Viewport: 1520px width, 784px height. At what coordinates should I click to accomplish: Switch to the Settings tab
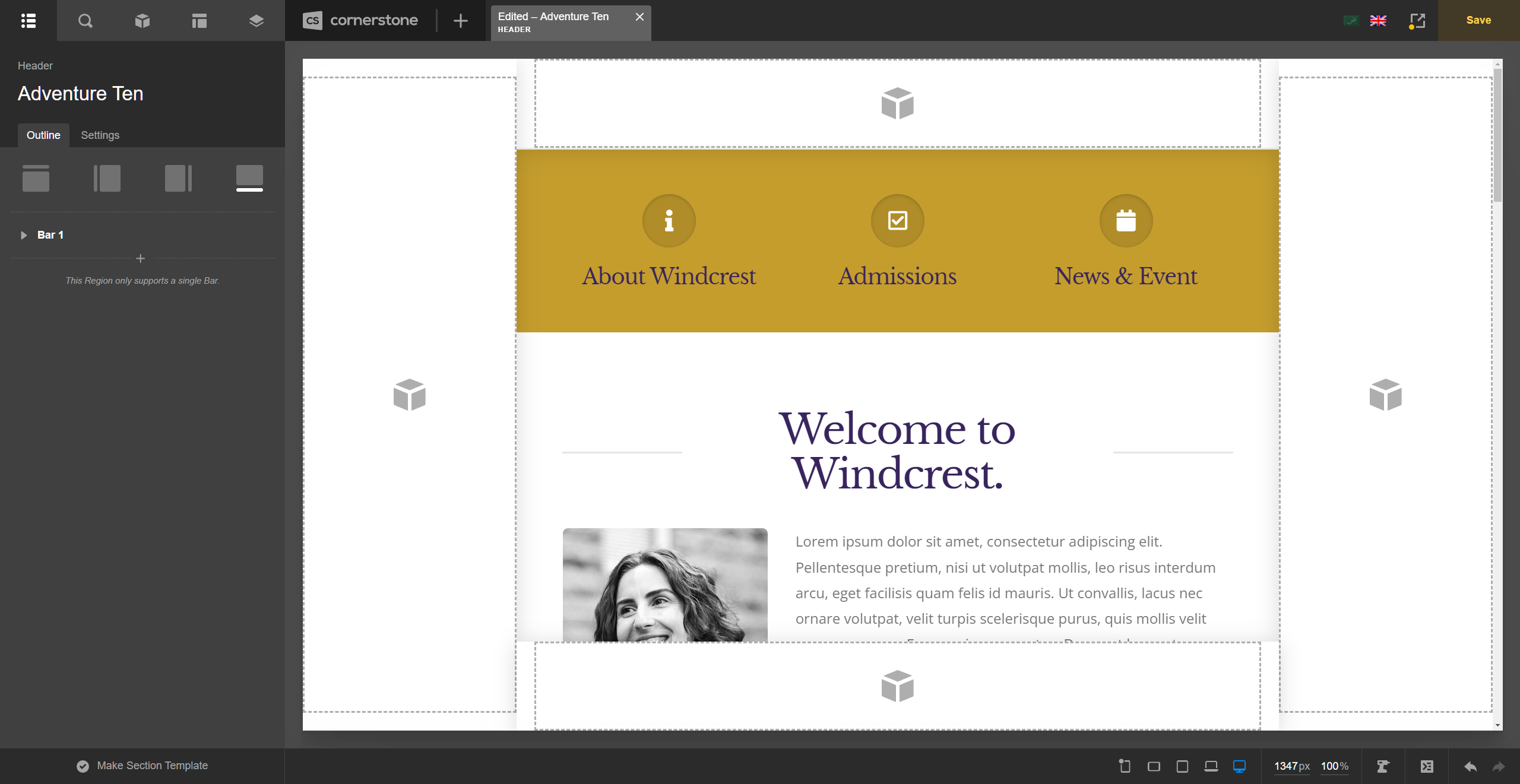point(100,135)
